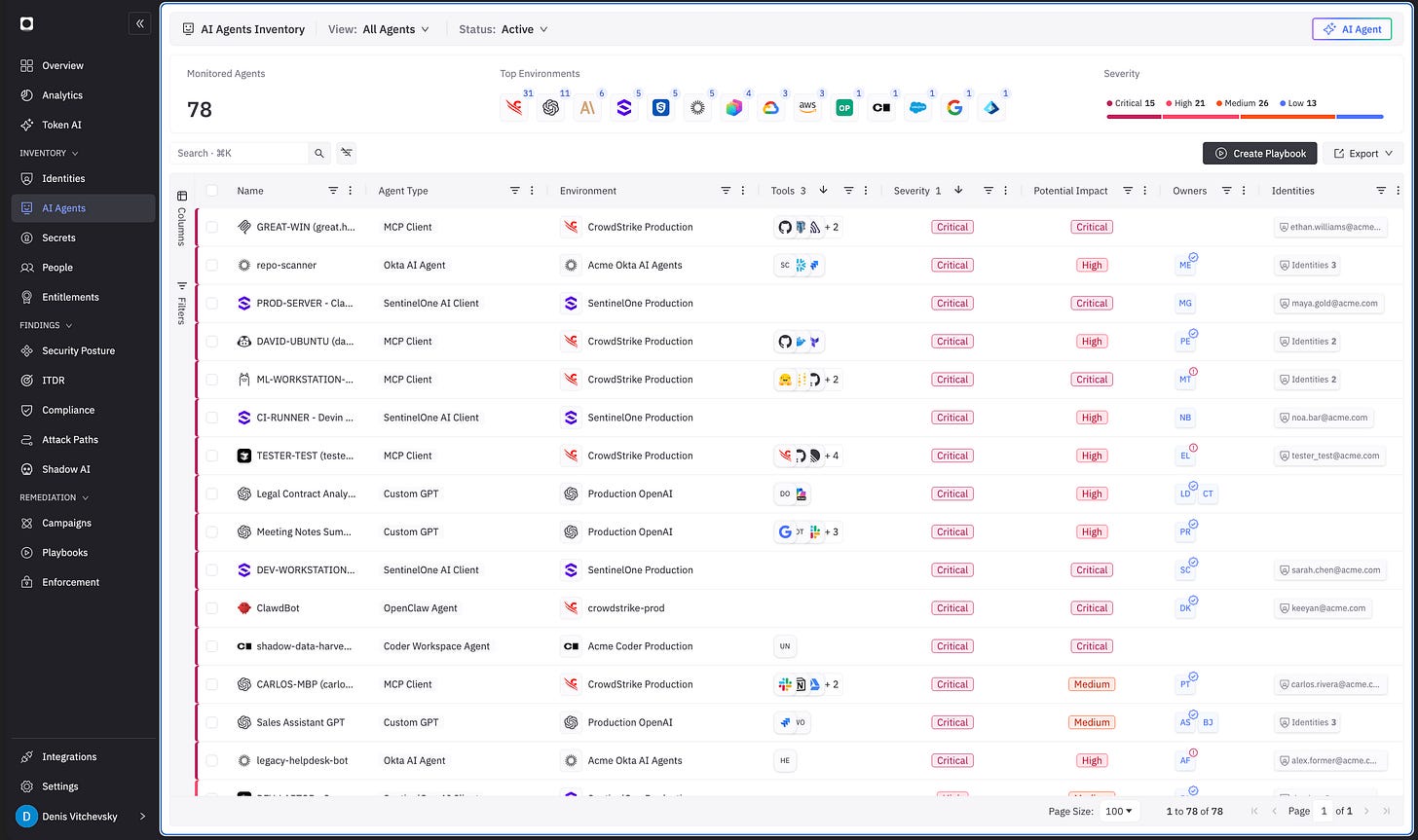Check the repo-scanner row checkbox
Viewport: 1418px width, 840px height.
pyautogui.click(x=212, y=265)
